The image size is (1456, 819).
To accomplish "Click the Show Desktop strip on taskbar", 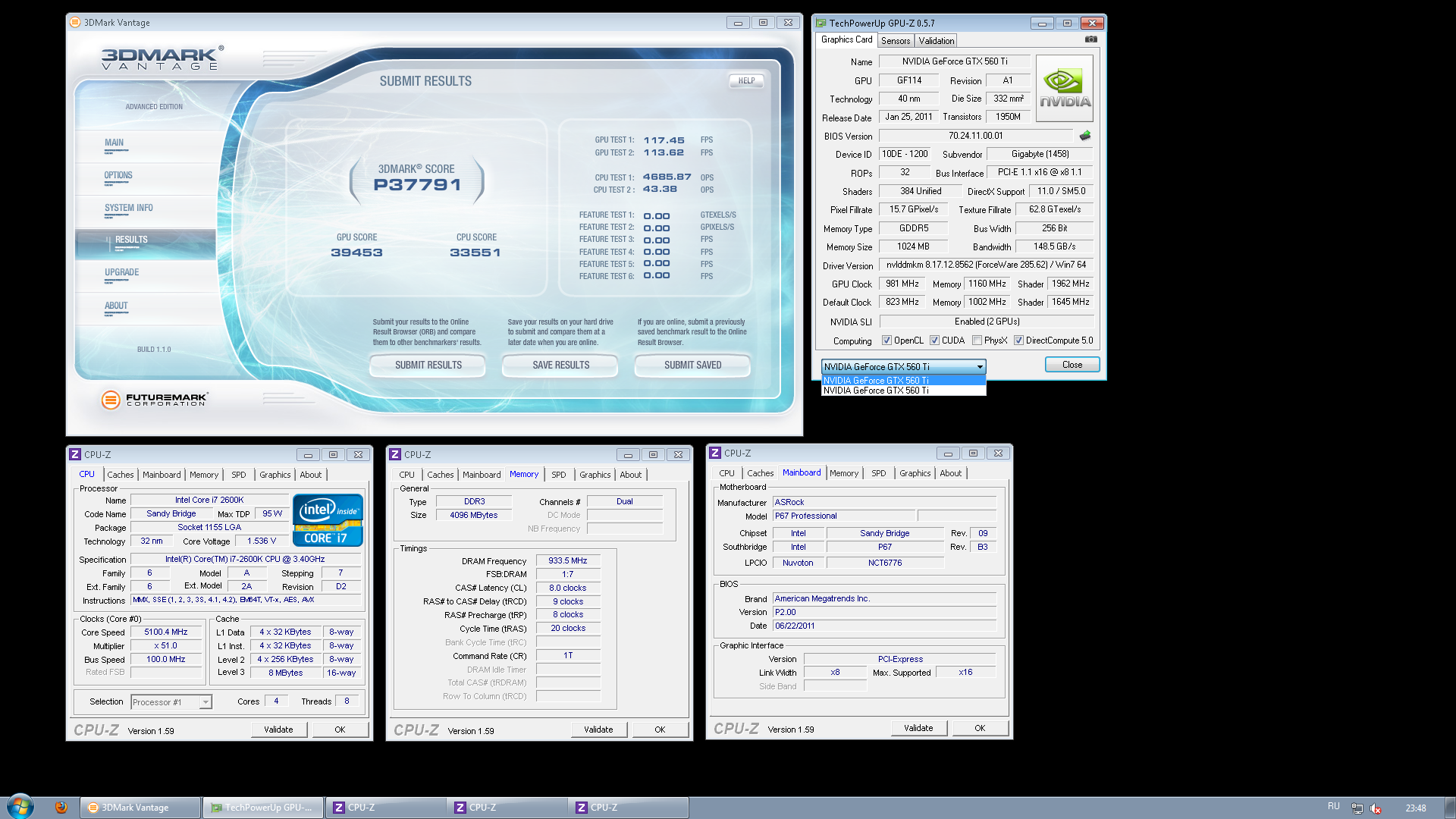I will pos(1450,807).
